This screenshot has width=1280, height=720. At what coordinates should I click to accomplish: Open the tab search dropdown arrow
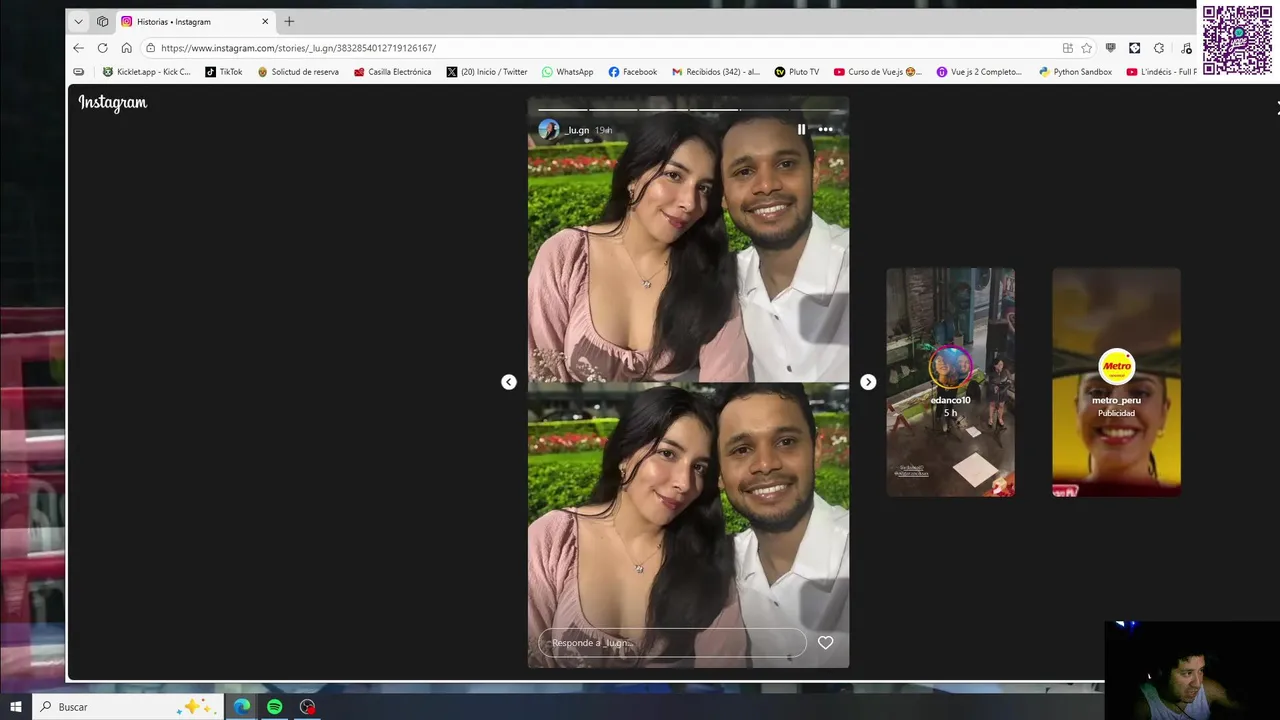tap(78, 21)
